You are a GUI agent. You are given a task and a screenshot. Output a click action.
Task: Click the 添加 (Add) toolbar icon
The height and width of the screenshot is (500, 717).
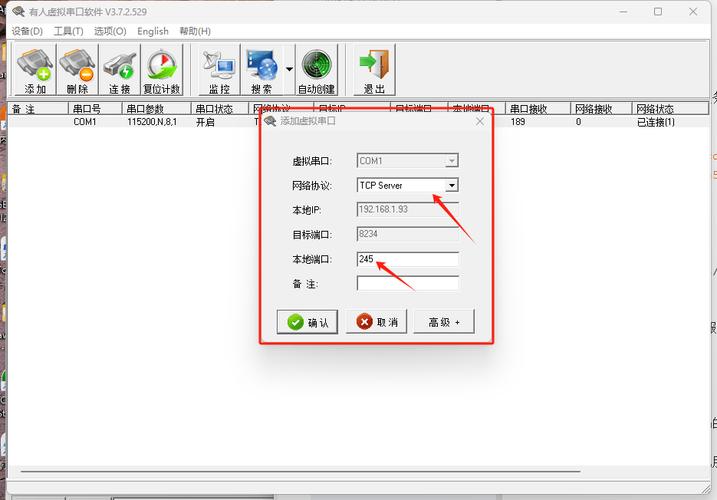pyautogui.click(x=35, y=70)
